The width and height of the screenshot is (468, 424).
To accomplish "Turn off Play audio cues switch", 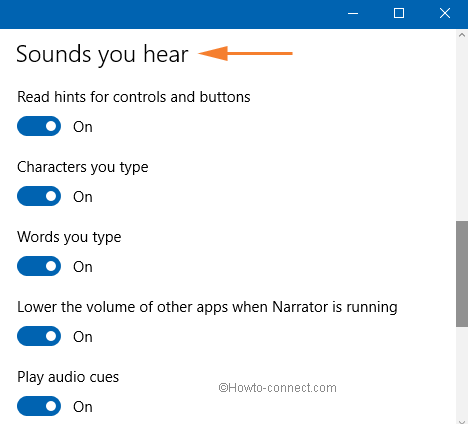I will (39, 406).
